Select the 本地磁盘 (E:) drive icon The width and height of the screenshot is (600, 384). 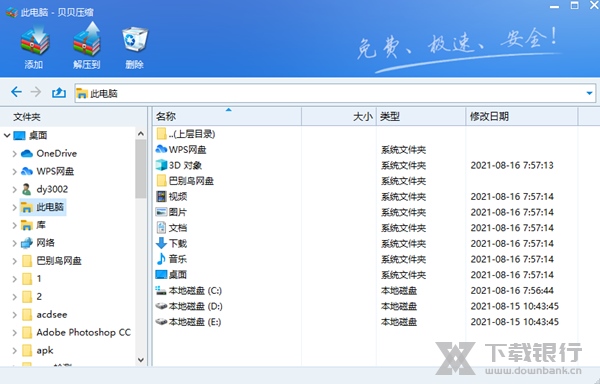click(161, 322)
